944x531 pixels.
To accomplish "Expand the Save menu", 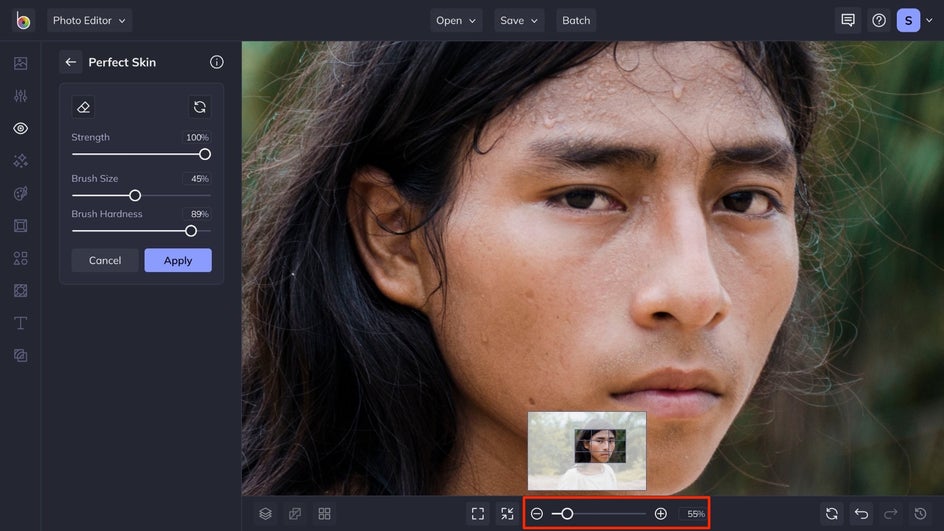I will pos(518,20).
